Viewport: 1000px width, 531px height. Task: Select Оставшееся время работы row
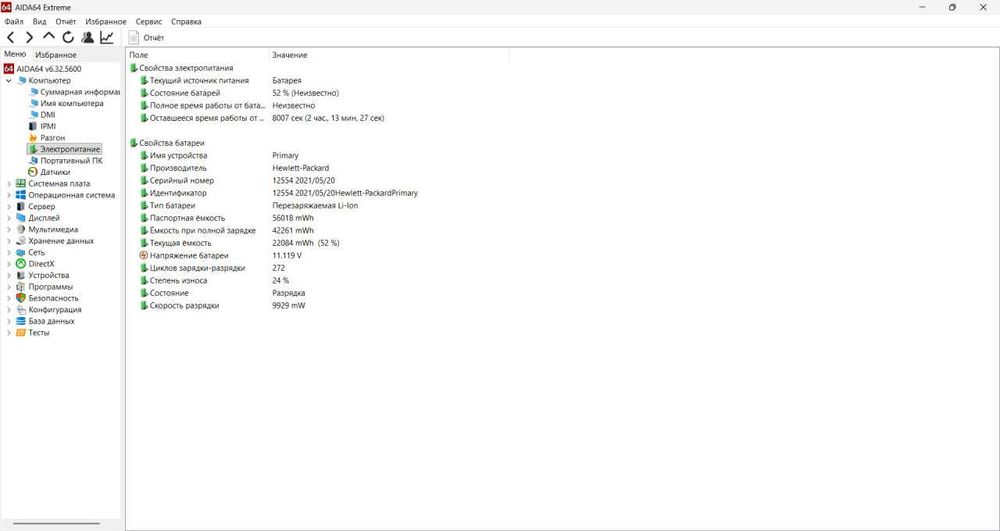point(261,118)
